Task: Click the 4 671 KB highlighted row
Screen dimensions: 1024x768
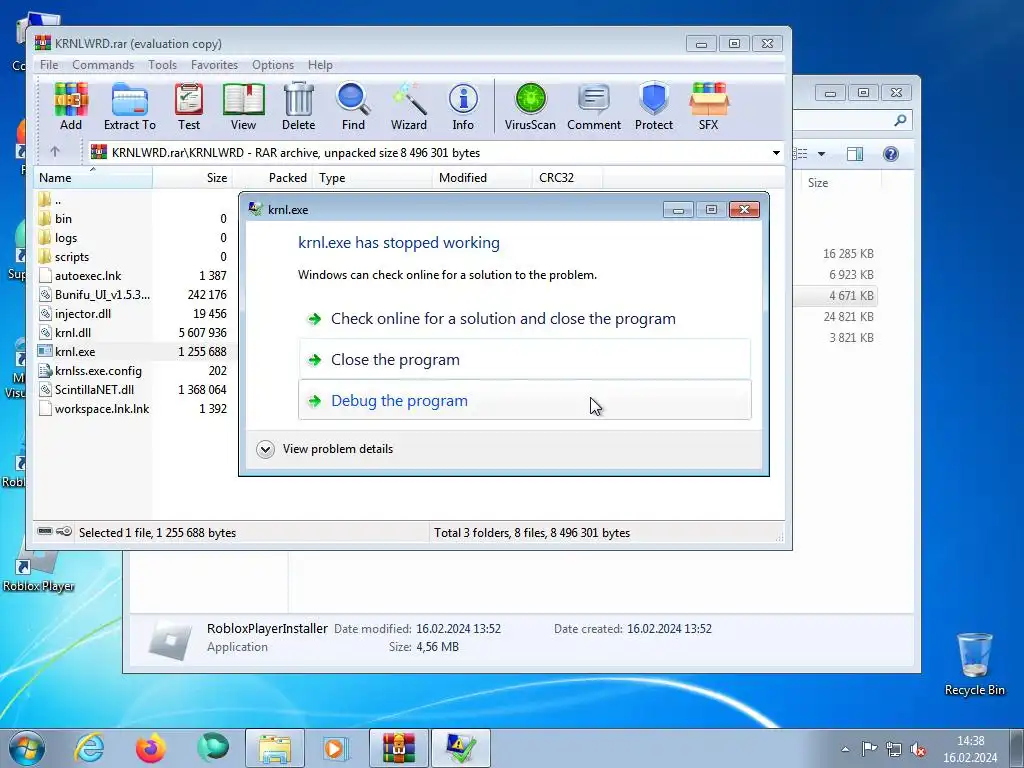Action: point(836,296)
